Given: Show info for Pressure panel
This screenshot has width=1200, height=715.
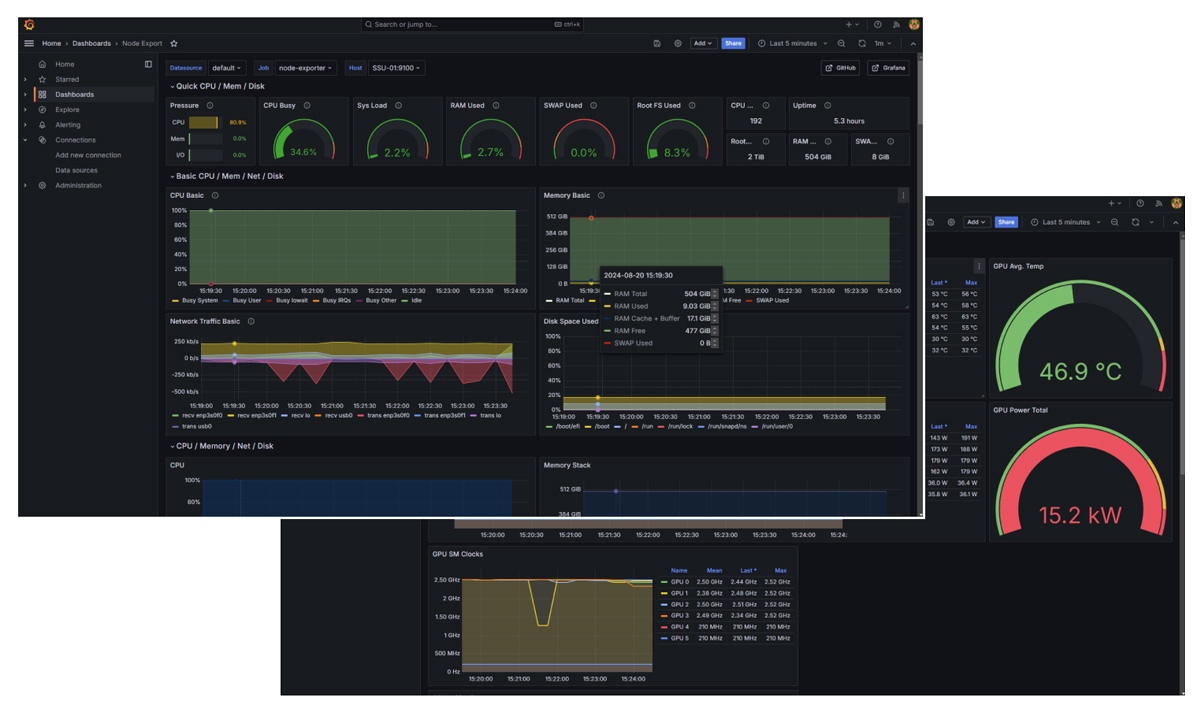Looking at the screenshot, I should point(210,105).
